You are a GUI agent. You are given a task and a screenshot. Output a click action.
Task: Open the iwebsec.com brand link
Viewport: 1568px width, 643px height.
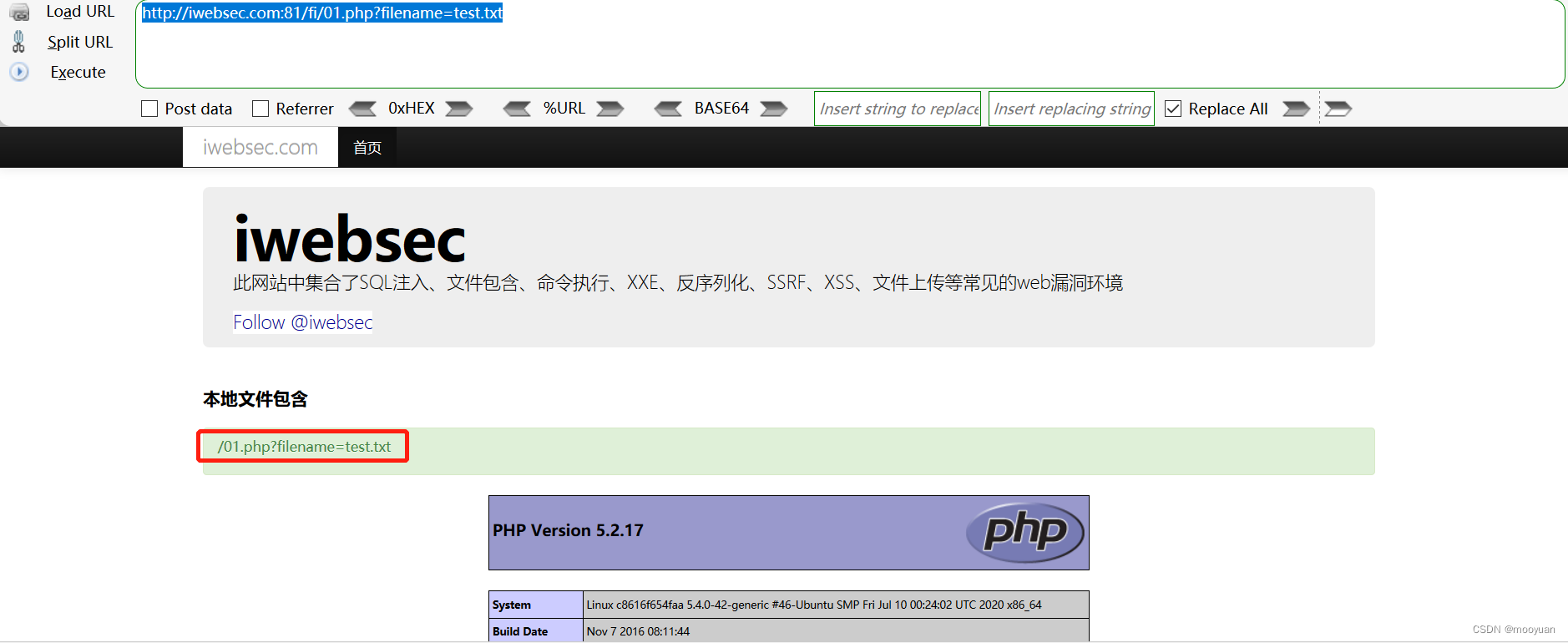pos(260,147)
